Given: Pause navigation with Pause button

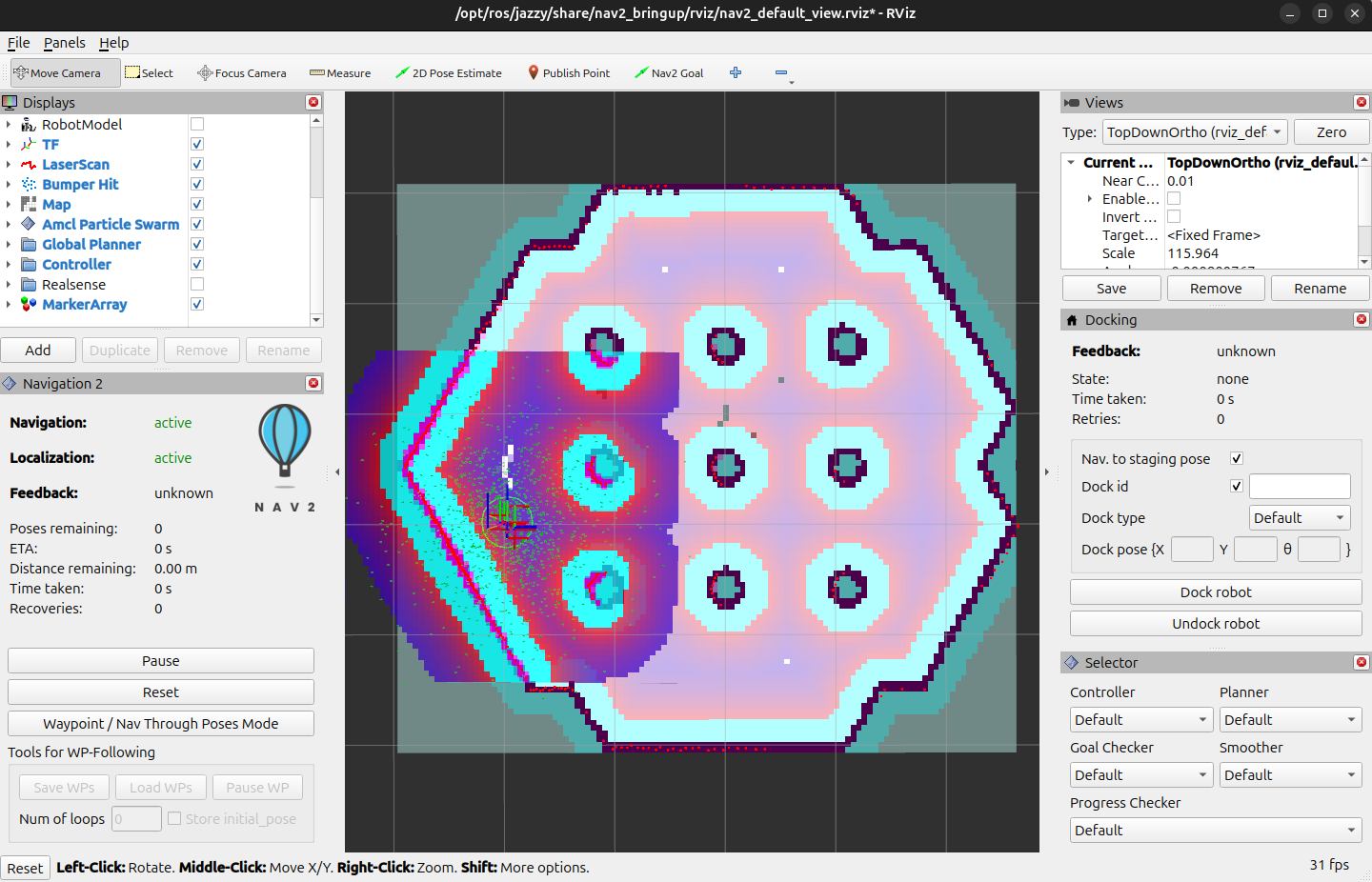Looking at the screenshot, I should (x=161, y=661).
